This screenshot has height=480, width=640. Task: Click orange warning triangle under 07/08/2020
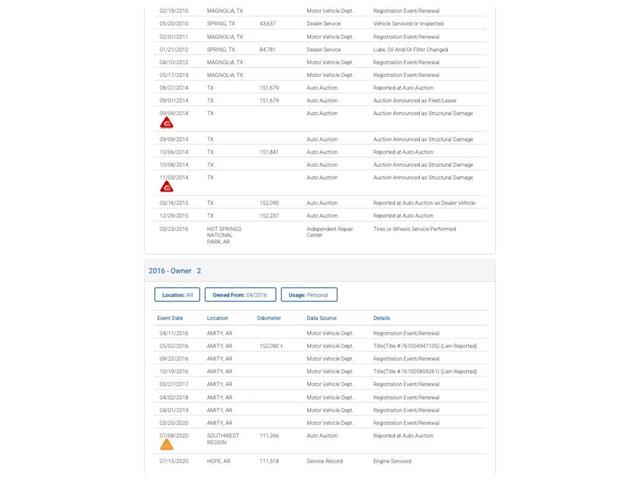pyautogui.click(x=167, y=444)
